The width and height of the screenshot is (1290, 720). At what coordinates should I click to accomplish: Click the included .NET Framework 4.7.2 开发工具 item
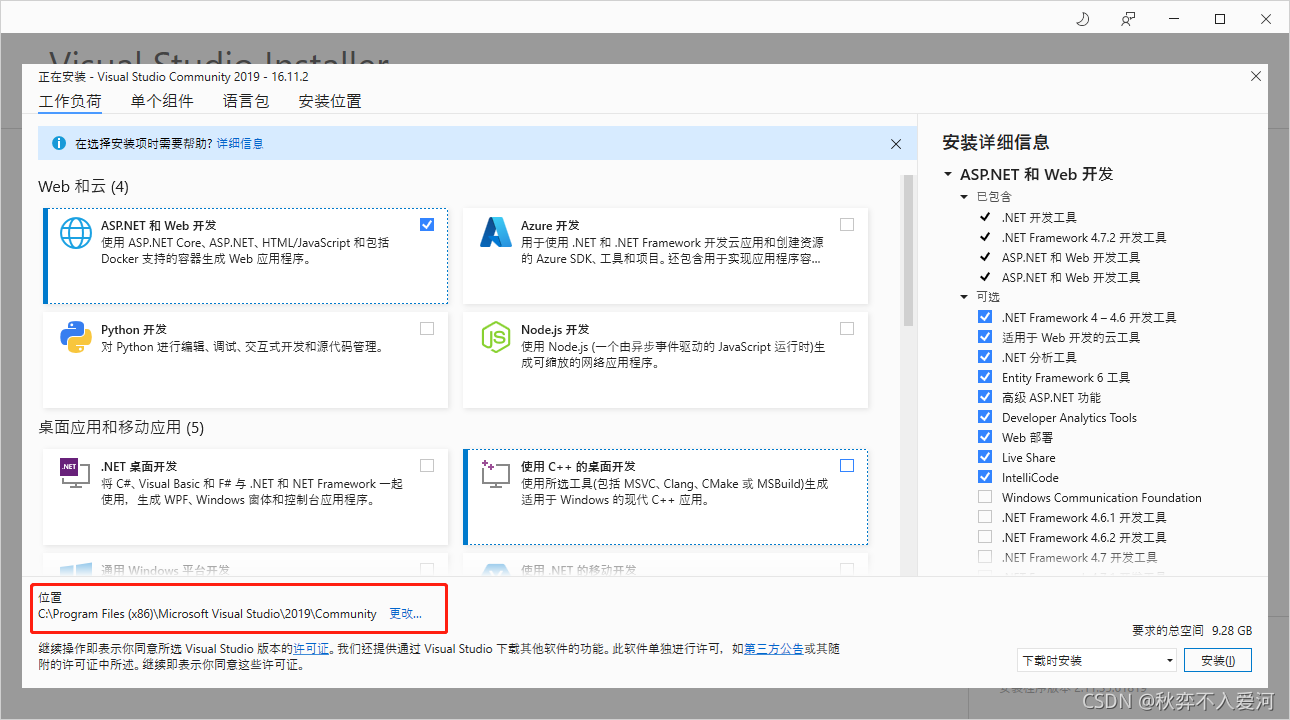click(x=1084, y=237)
